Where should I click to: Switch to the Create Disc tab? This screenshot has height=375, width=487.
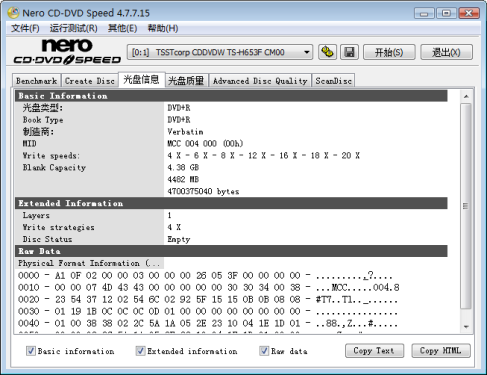click(90, 81)
